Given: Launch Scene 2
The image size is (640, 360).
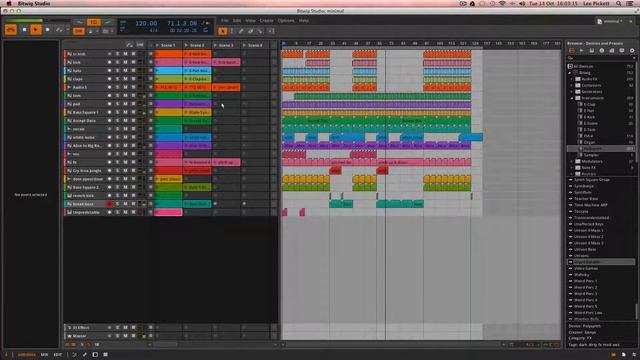Looking at the screenshot, I should coord(186,45).
